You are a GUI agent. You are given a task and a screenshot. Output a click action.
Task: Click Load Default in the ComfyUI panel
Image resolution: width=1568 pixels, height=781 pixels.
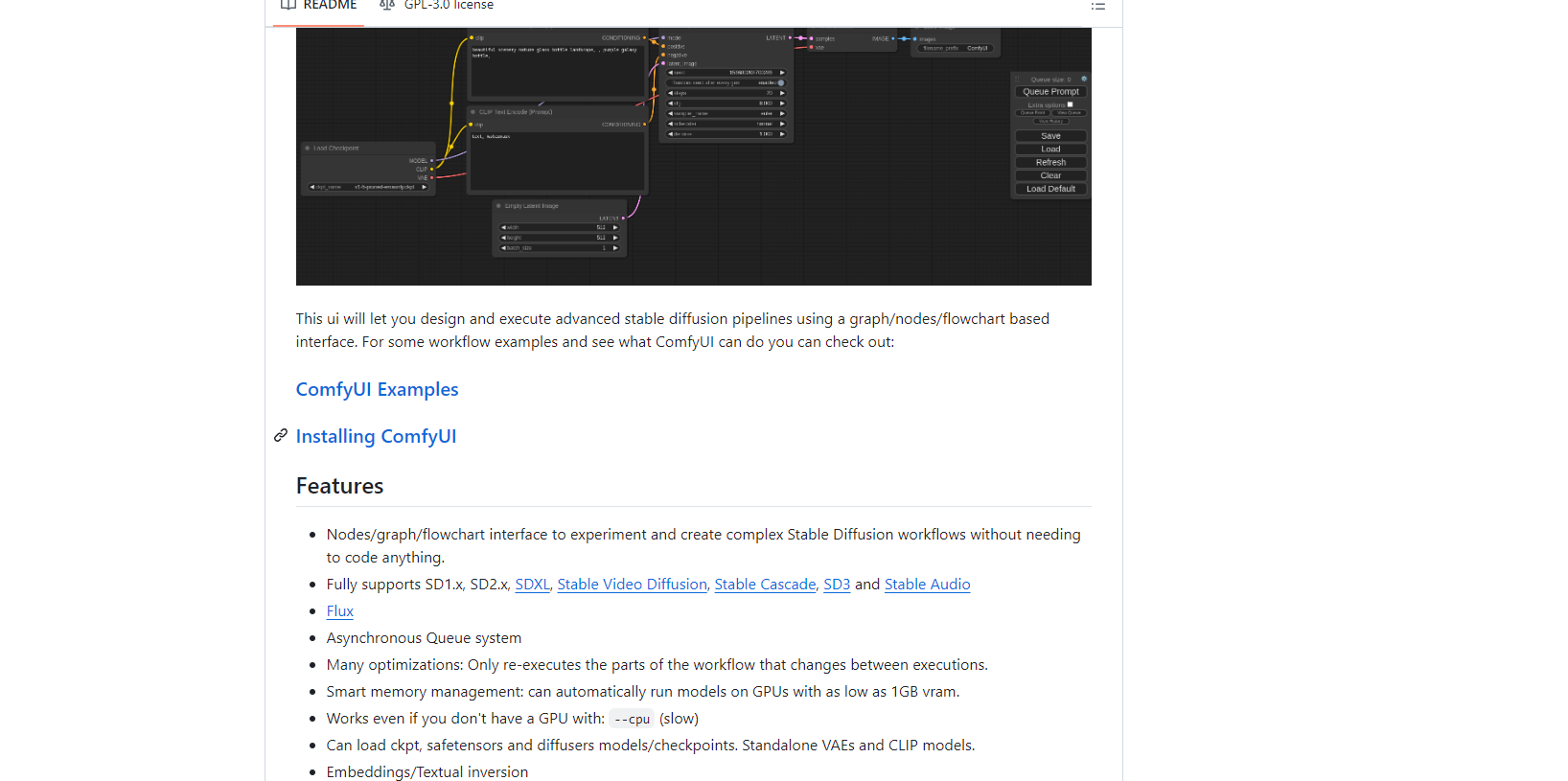tap(1050, 190)
